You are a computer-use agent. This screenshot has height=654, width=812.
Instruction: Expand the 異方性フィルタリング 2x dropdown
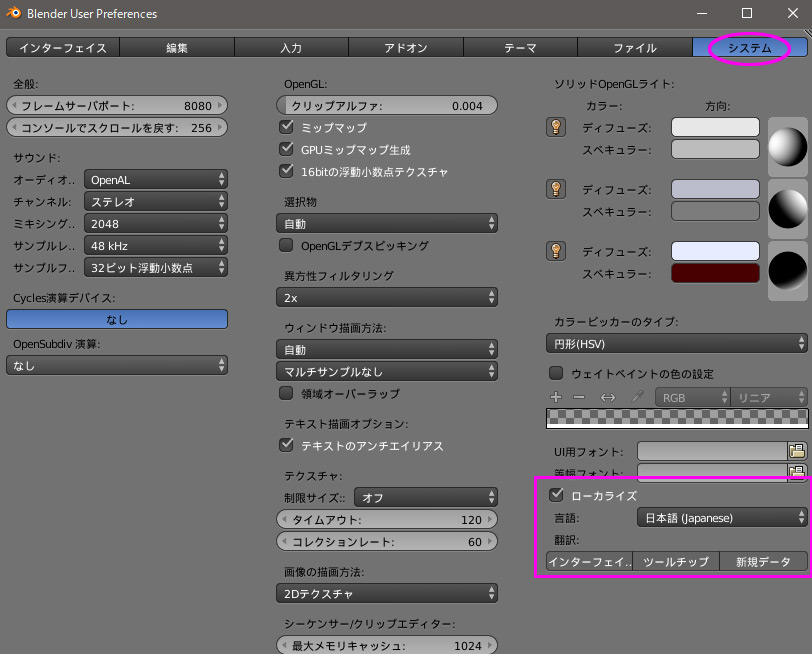point(387,298)
